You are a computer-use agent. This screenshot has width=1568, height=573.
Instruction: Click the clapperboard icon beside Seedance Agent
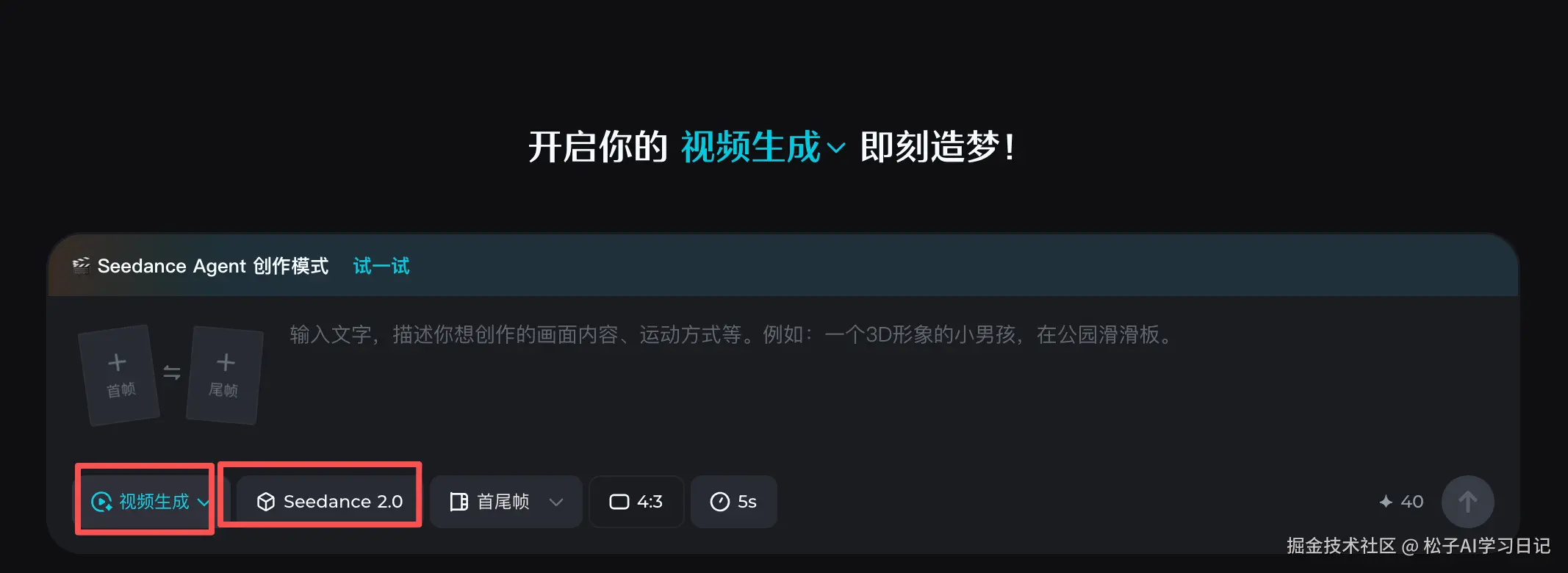(81, 265)
